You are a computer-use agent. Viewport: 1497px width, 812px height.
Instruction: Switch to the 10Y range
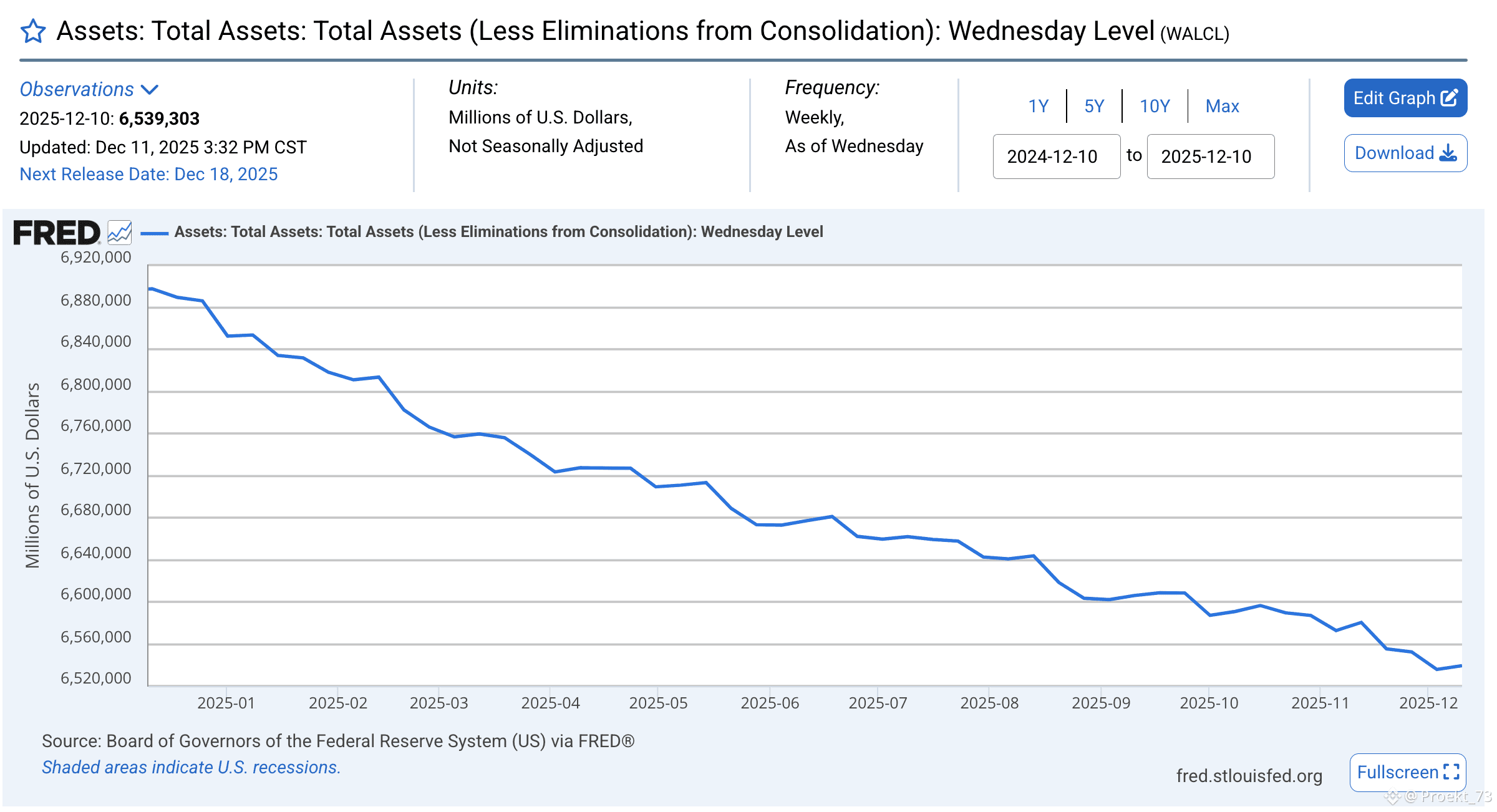click(1155, 106)
